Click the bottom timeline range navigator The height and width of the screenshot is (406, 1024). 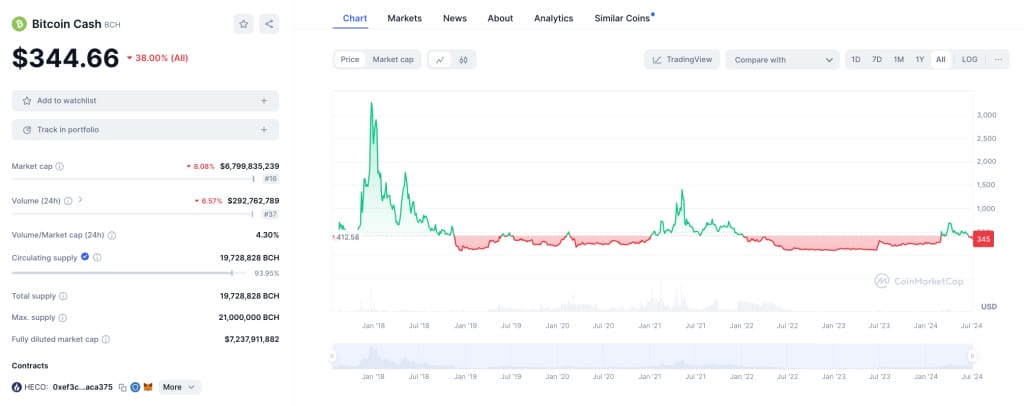tap(652, 356)
